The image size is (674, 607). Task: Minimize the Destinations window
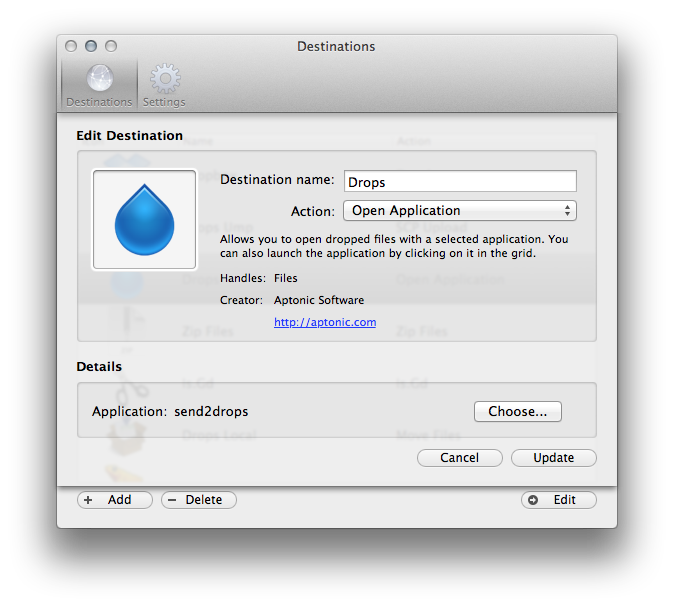(91, 46)
